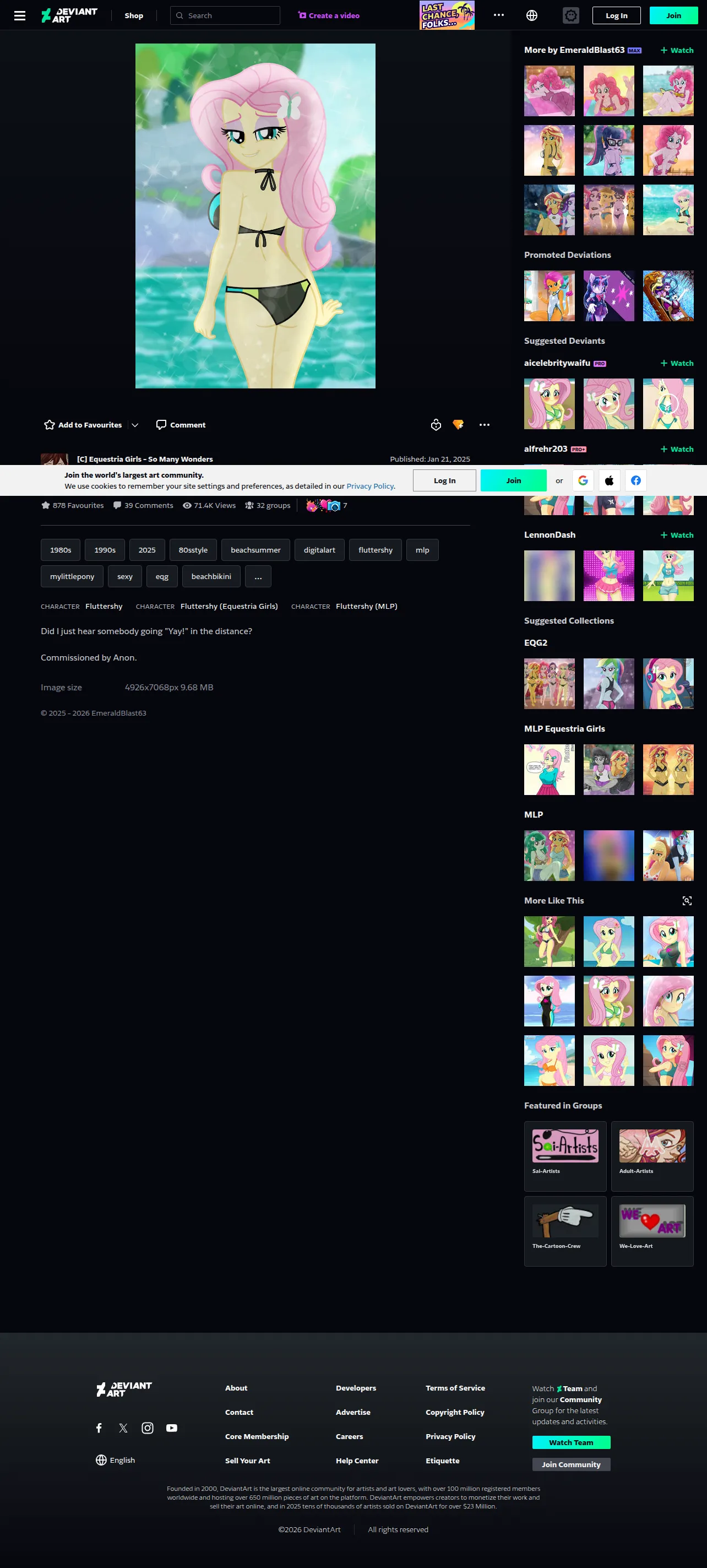Watch LennonDash
This screenshot has width=707, height=1568.
(x=677, y=535)
